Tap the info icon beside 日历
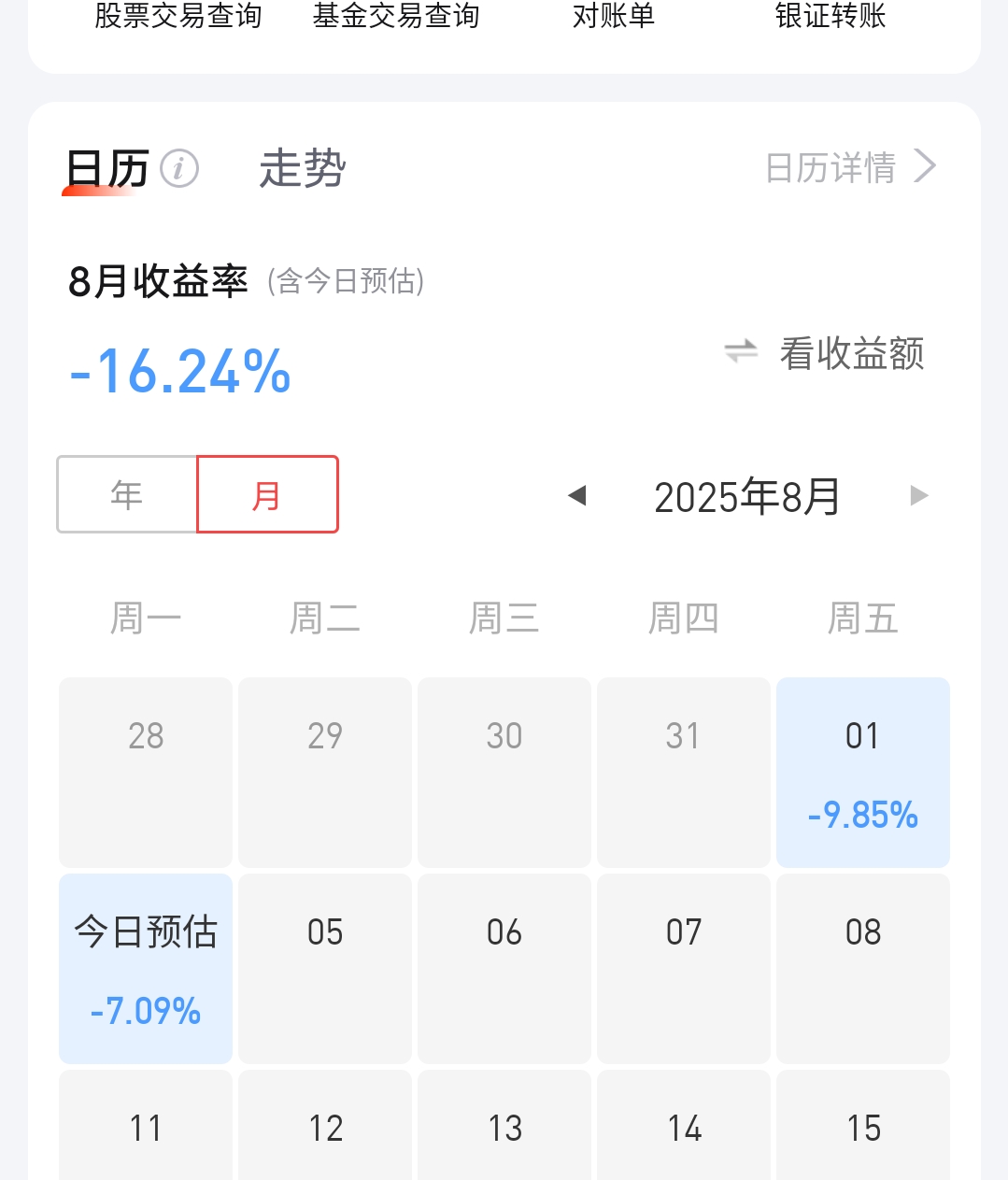The height and width of the screenshot is (1180, 1008). pos(179,169)
